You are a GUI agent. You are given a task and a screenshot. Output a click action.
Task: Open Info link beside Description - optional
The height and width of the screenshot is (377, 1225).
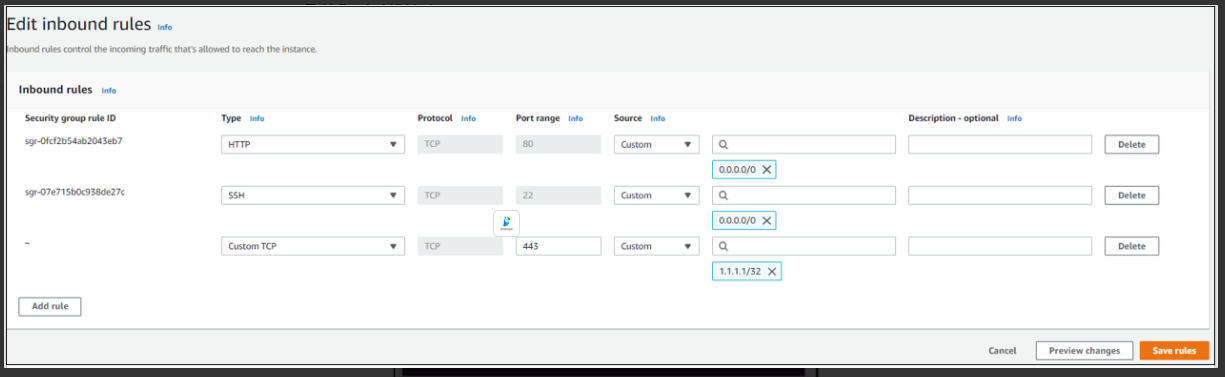coord(1014,118)
